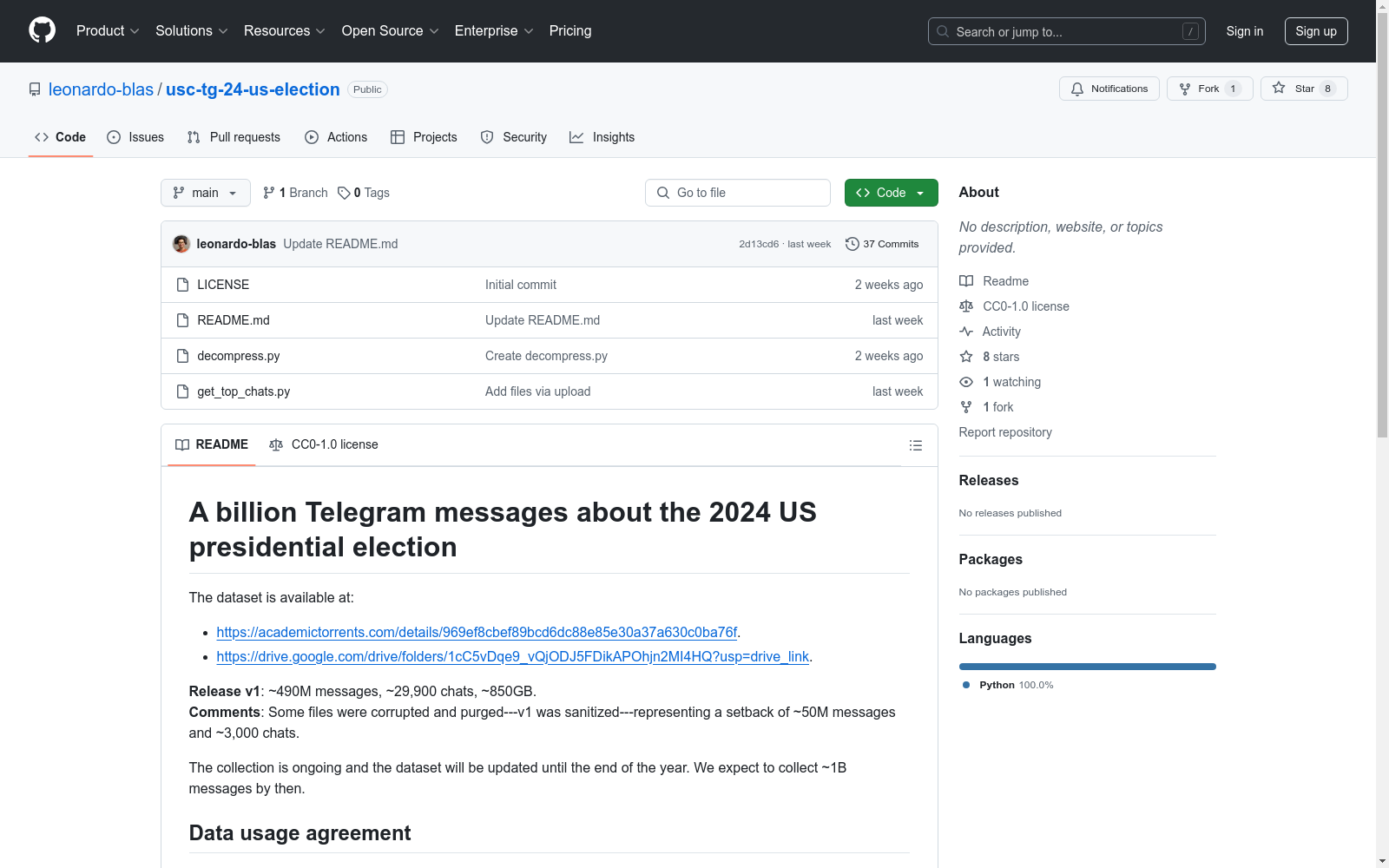1389x868 pixels.
Task: Open the Pricing page
Action: pyautogui.click(x=570, y=31)
